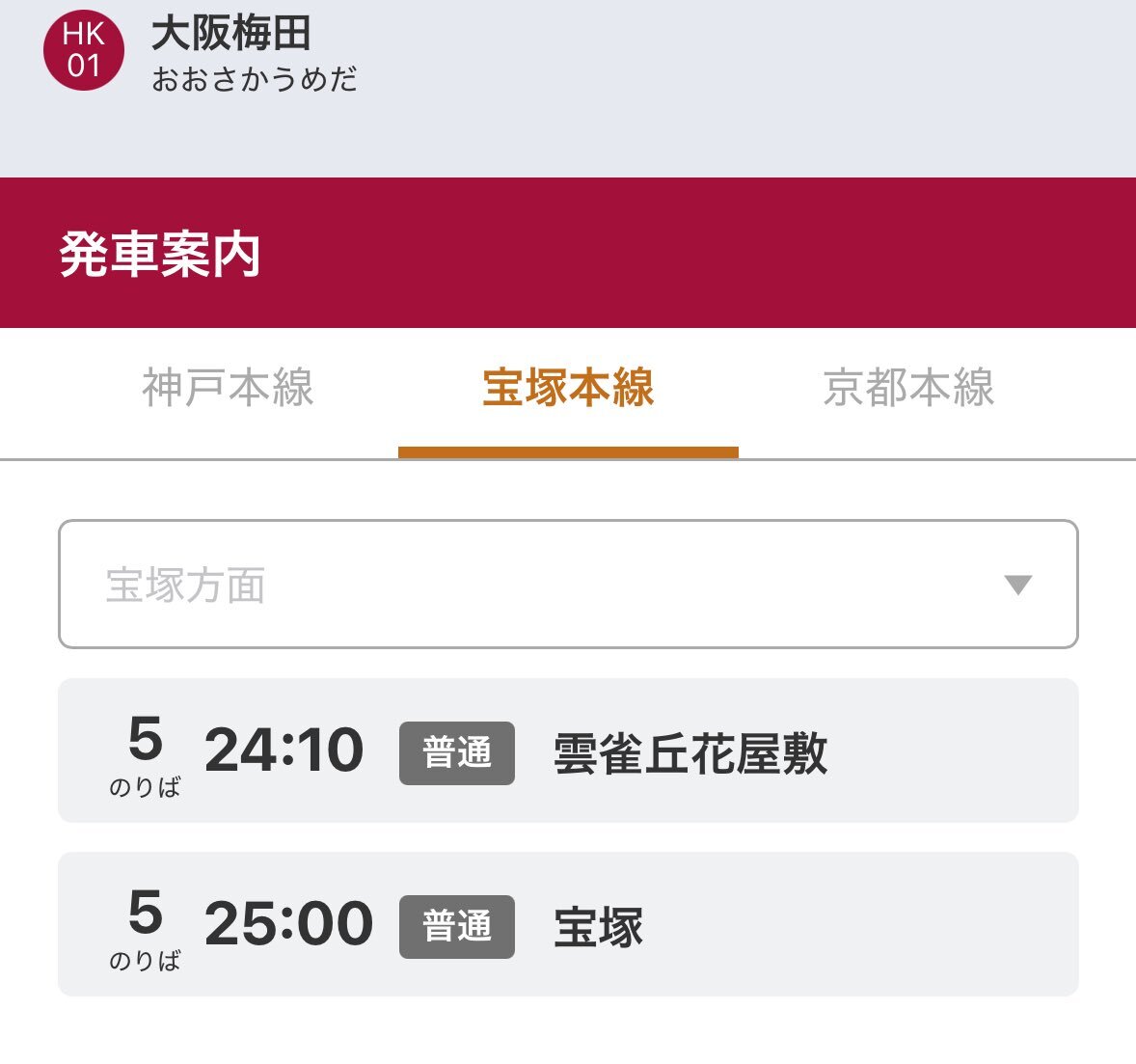The width and height of the screenshot is (1136, 1064).
Task: Click the 24:10 departure time
Action: 284,750
